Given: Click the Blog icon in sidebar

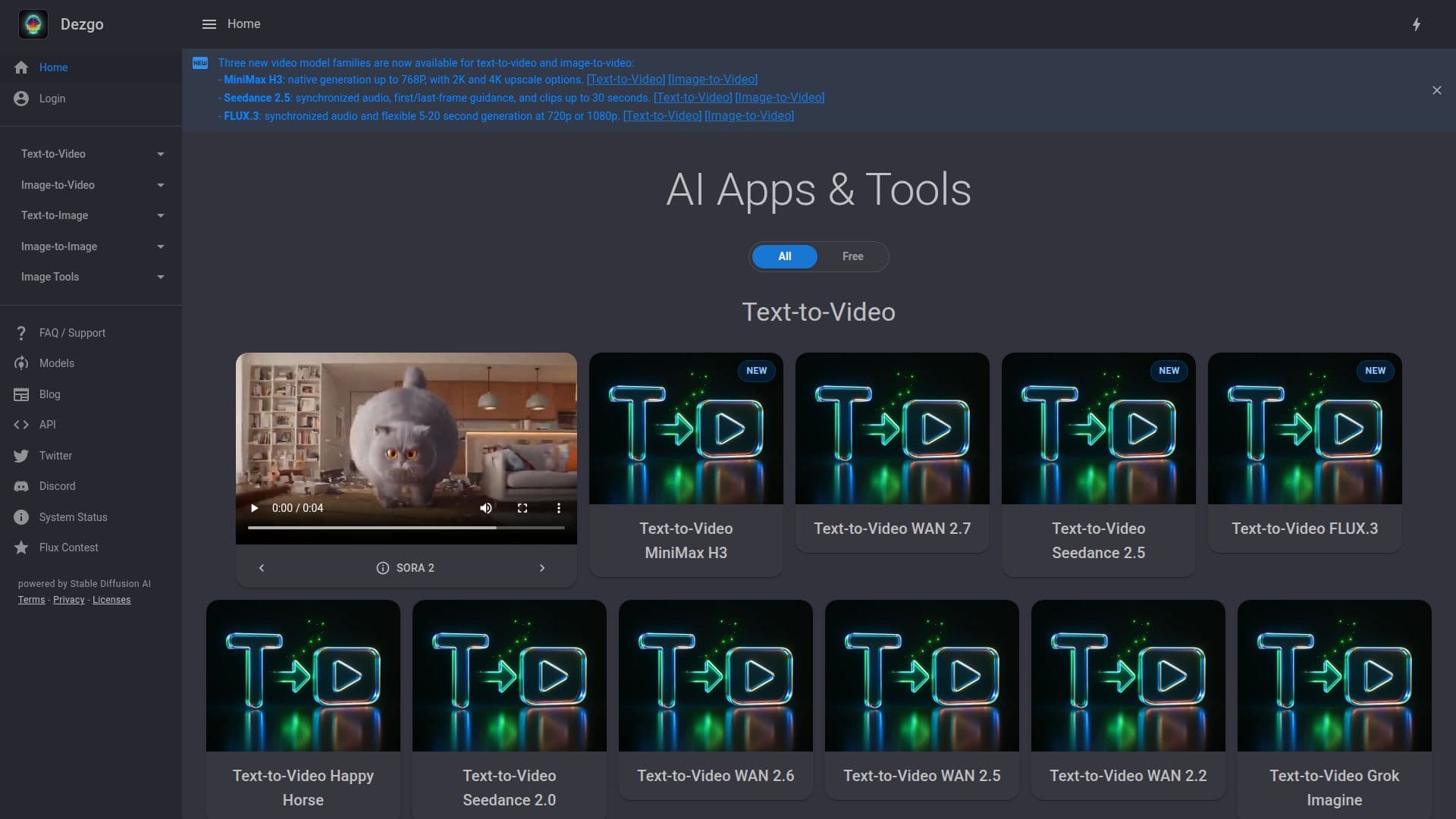Looking at the screenshot, I should tap(21, 394).
